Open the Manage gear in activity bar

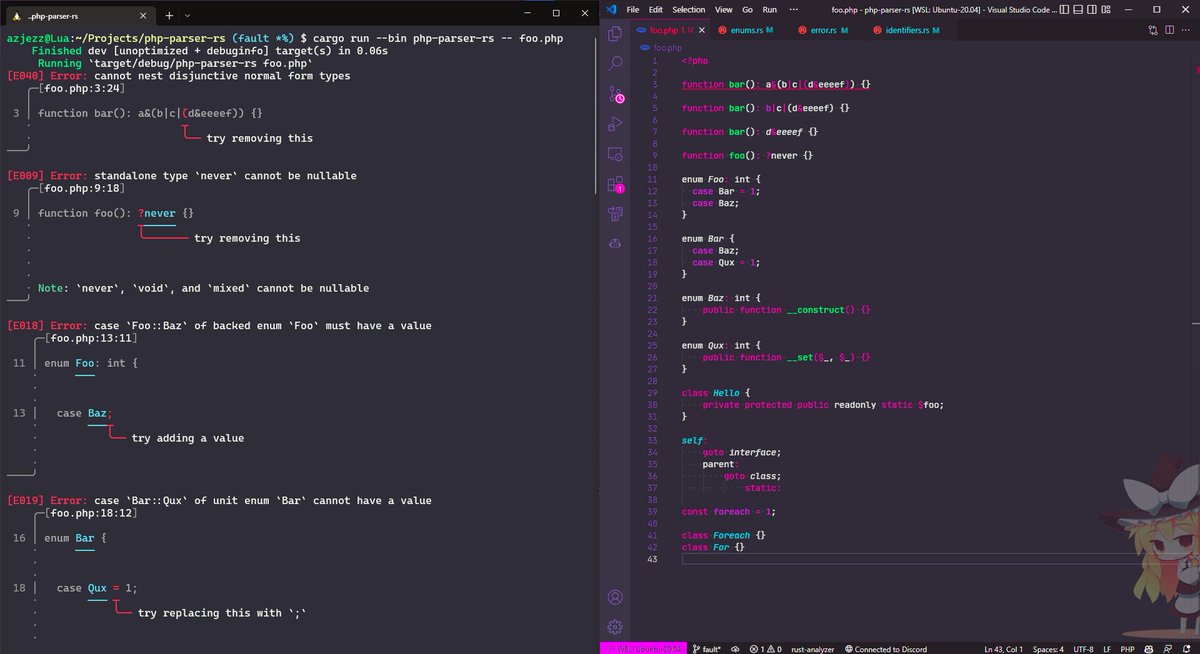[x=616, y=627]
